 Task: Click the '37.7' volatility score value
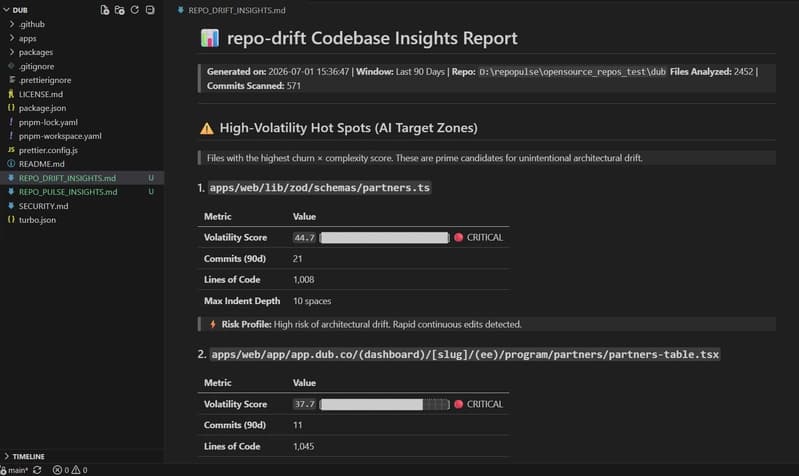coord(304,404)
